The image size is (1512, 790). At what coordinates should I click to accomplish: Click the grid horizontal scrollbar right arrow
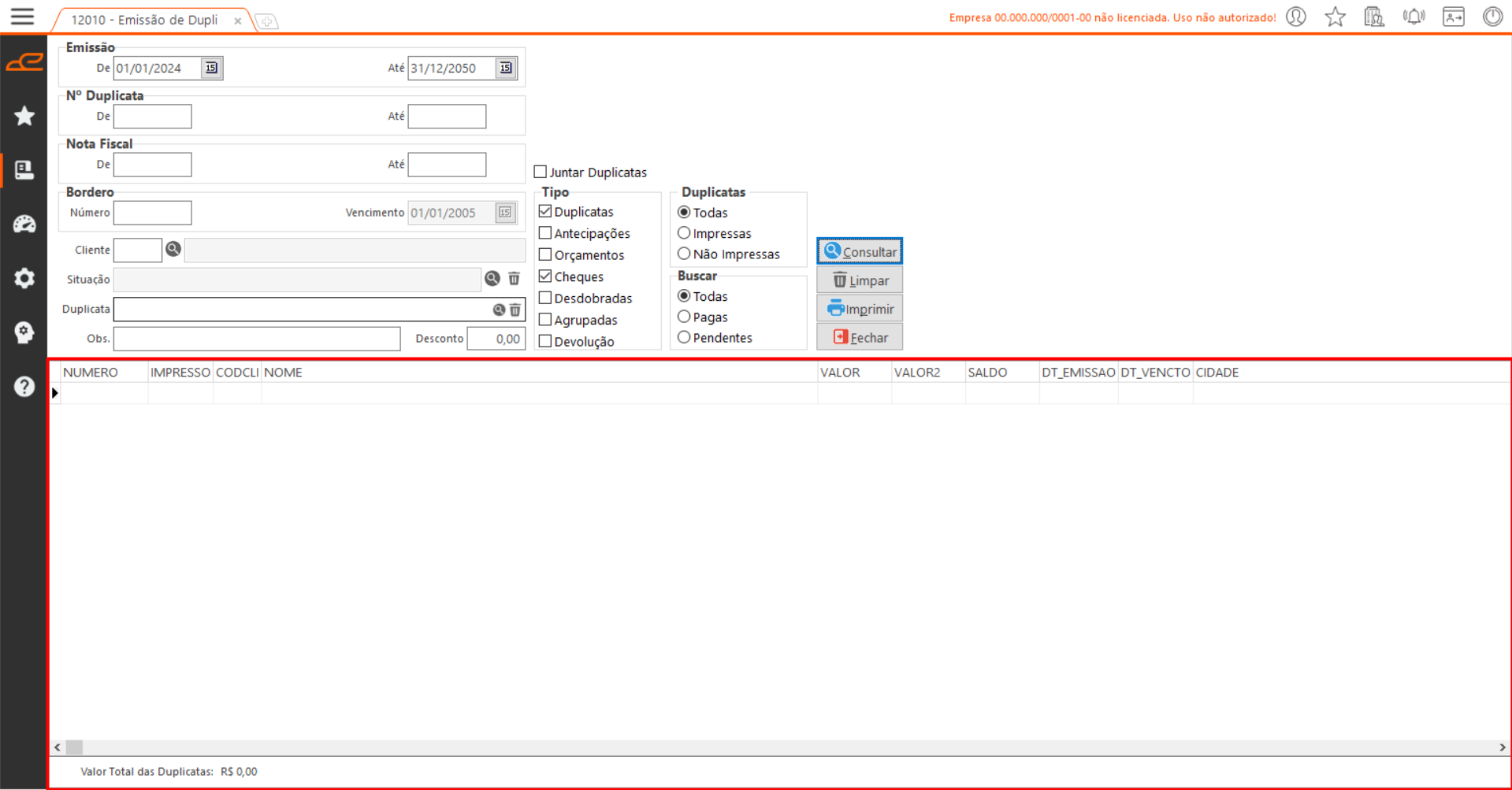click(1502, 747)
